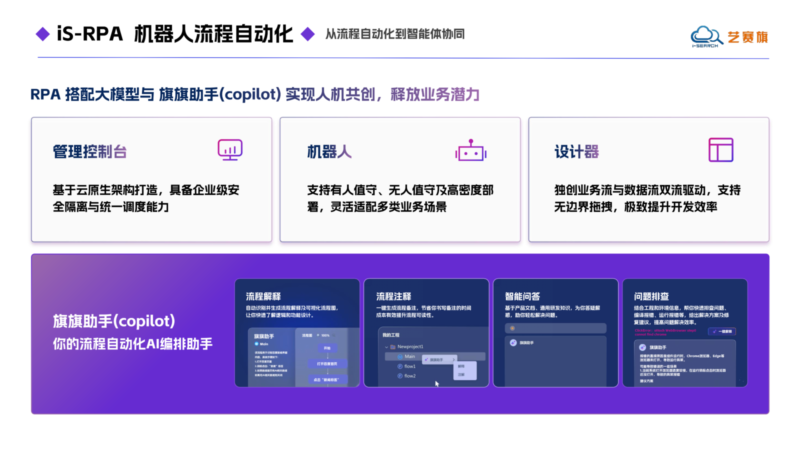Image resolution: width=800 pixels, height=450 pixels.
Task: Click the purple diamond before 从流程自动化 subtitle
Action: coord(308,34)
